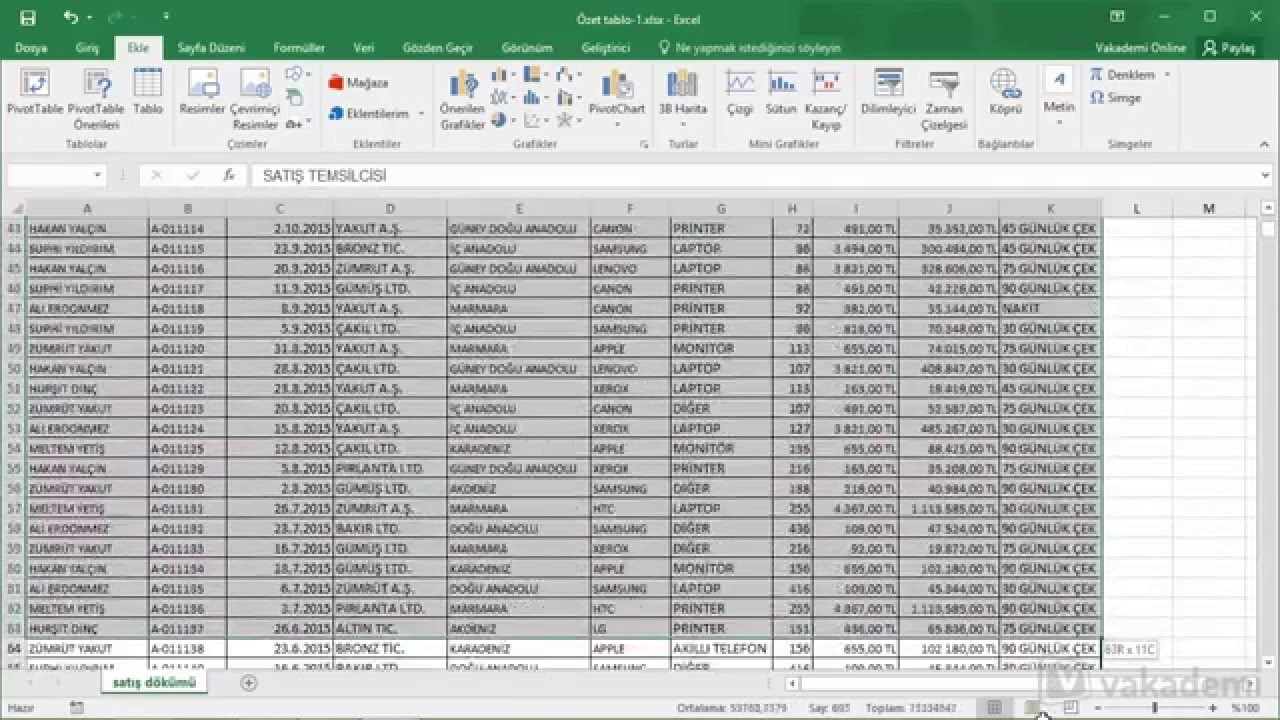The height and width of the screenshot is (720, 1280).
Task: Click the Paylaş share button
Action: coord(1229,47)
